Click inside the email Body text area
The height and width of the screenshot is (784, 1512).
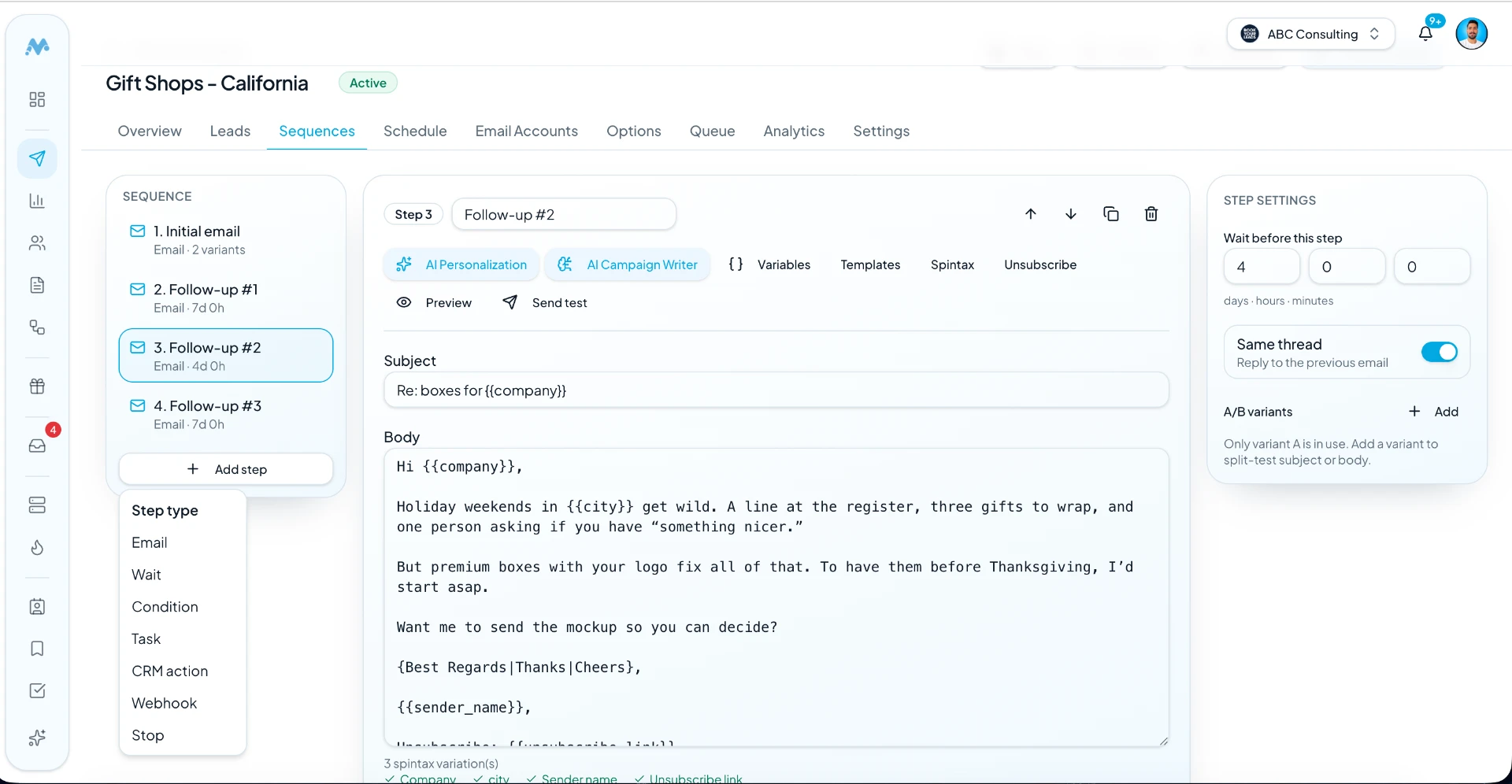point(776,597)
